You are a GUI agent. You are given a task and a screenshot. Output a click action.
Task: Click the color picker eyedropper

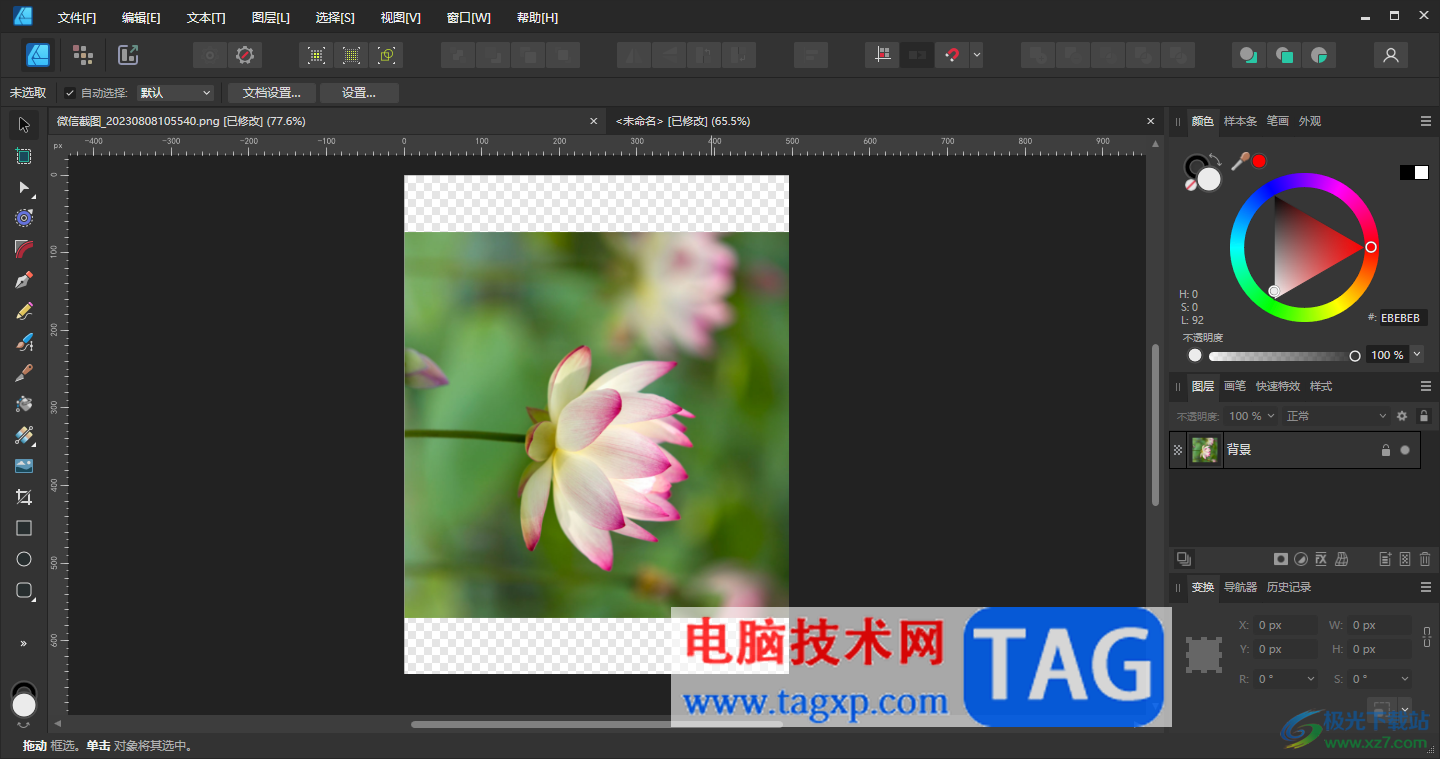[1240, 161]
